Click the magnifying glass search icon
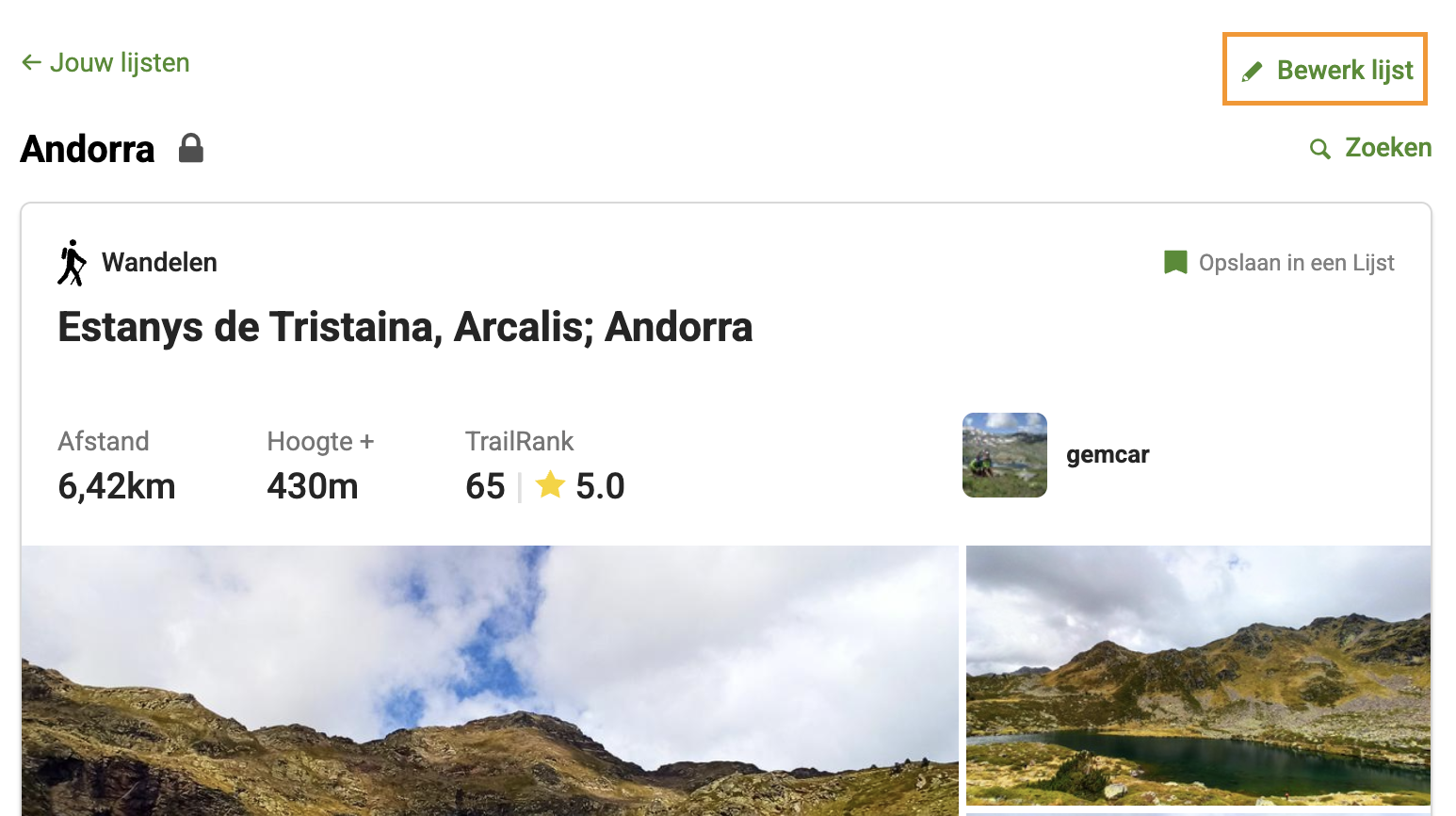Image resolution: width=1456 pixels, height=816 pixels. 1320,149
